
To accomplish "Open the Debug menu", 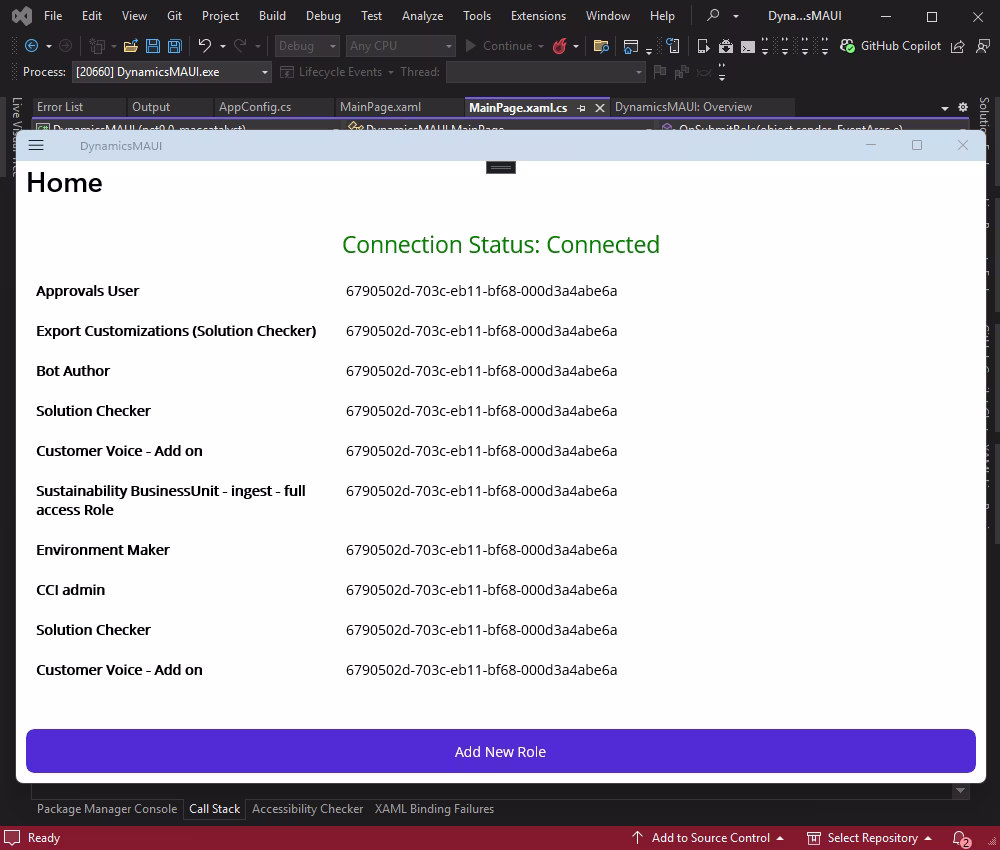I will pyautogui.click(x=323, y=15).
